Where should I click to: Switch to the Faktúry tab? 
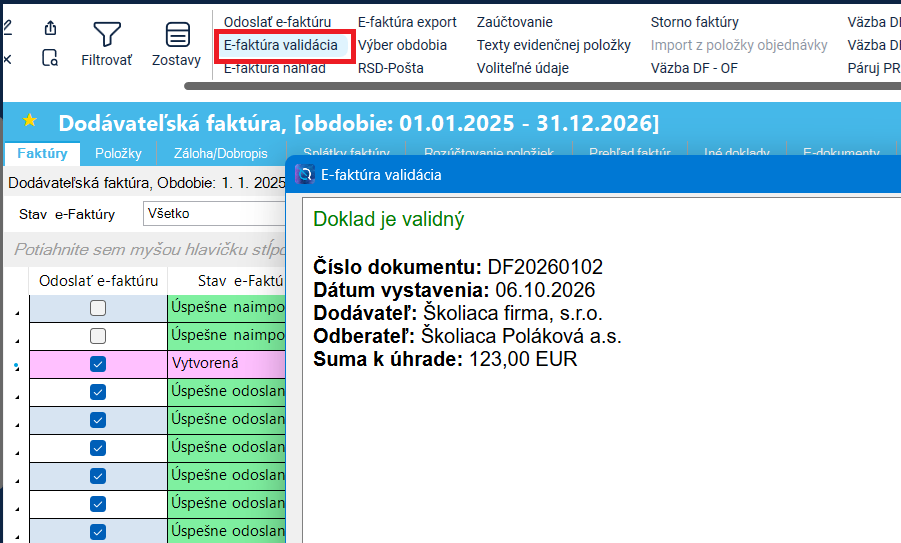tap(42, 153)
